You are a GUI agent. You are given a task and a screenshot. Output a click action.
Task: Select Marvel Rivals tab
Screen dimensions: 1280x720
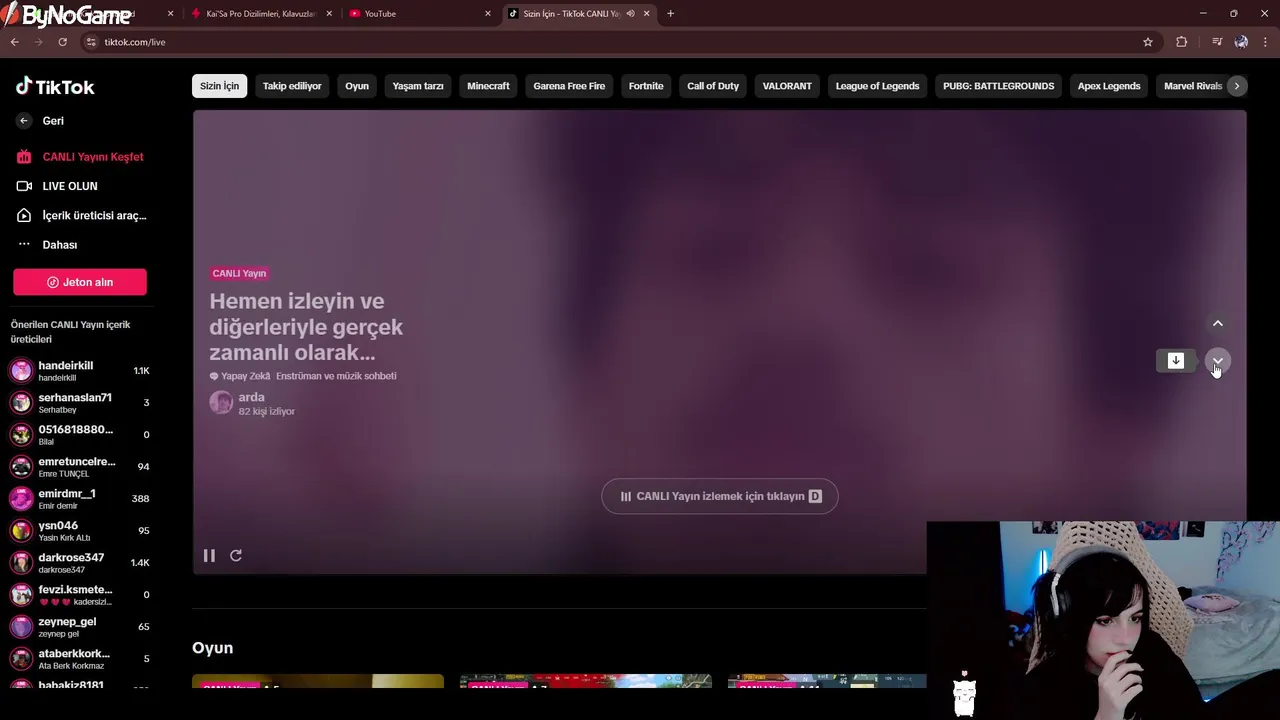click(1192, 86)
